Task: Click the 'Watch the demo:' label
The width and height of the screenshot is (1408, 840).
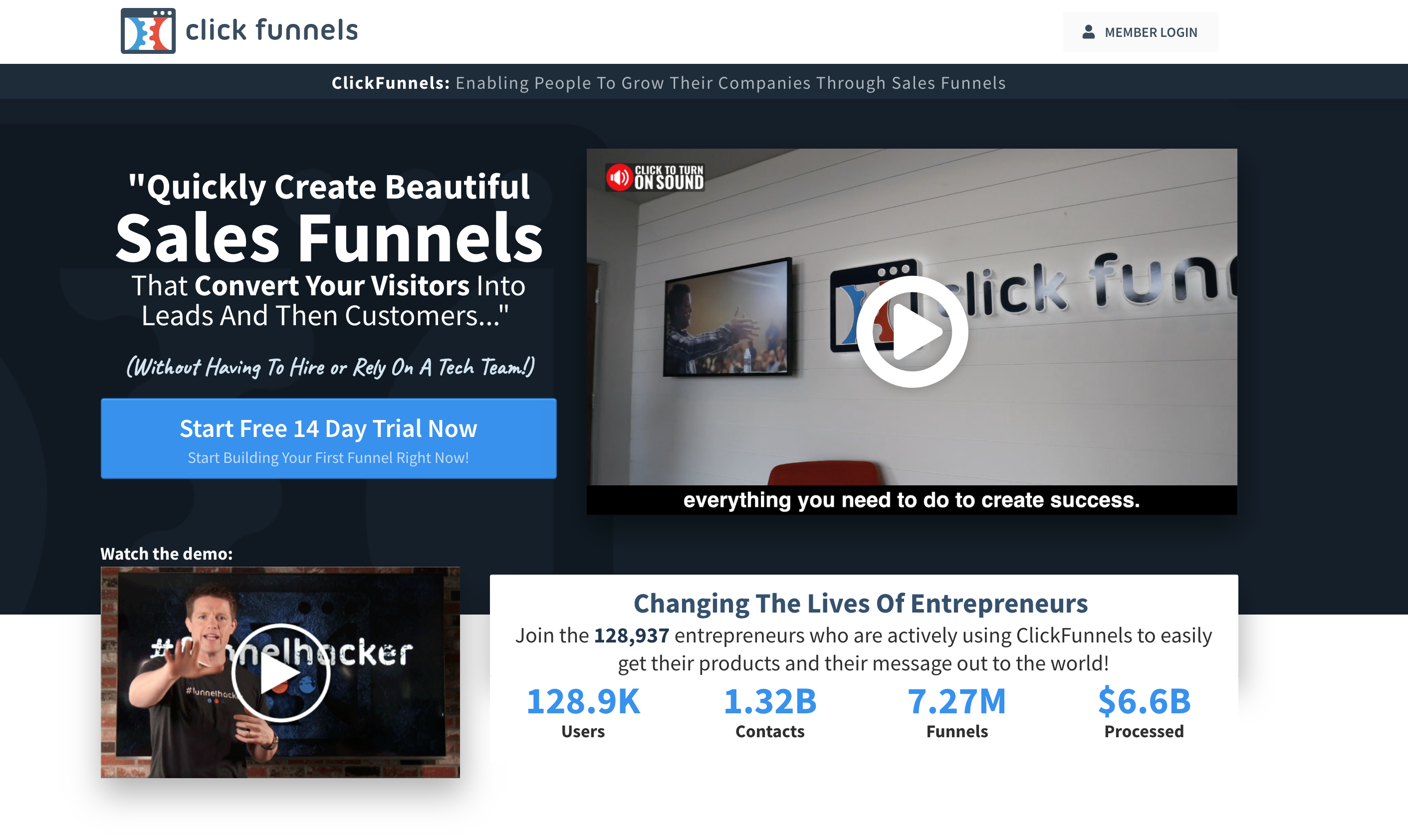Action: (x=167, y=554)
